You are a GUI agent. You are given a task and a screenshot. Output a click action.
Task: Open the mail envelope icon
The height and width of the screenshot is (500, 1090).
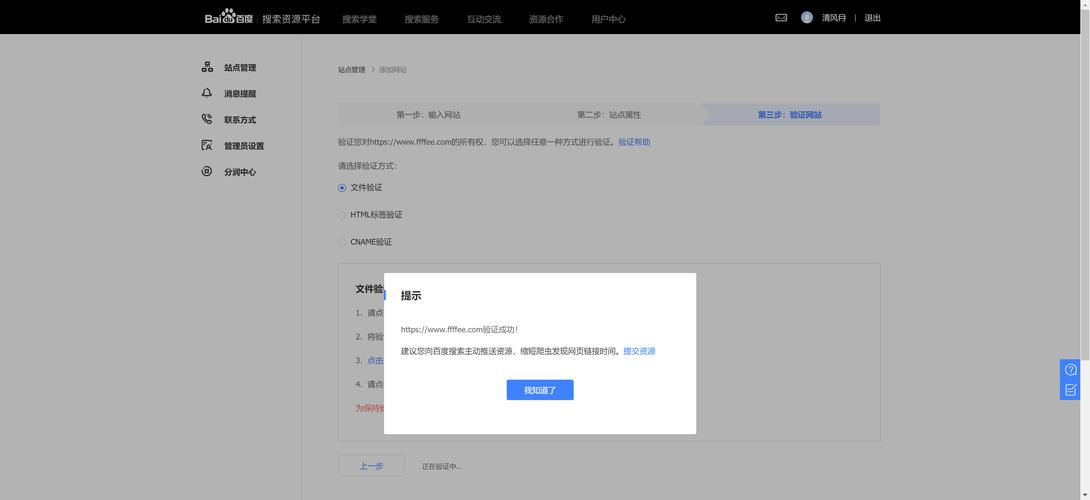click(781, 18)
